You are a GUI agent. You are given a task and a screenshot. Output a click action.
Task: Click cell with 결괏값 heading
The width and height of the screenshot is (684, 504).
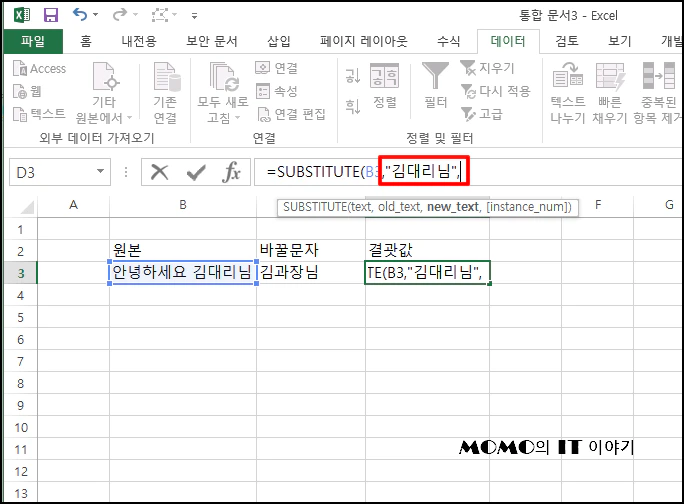(428, 250)
